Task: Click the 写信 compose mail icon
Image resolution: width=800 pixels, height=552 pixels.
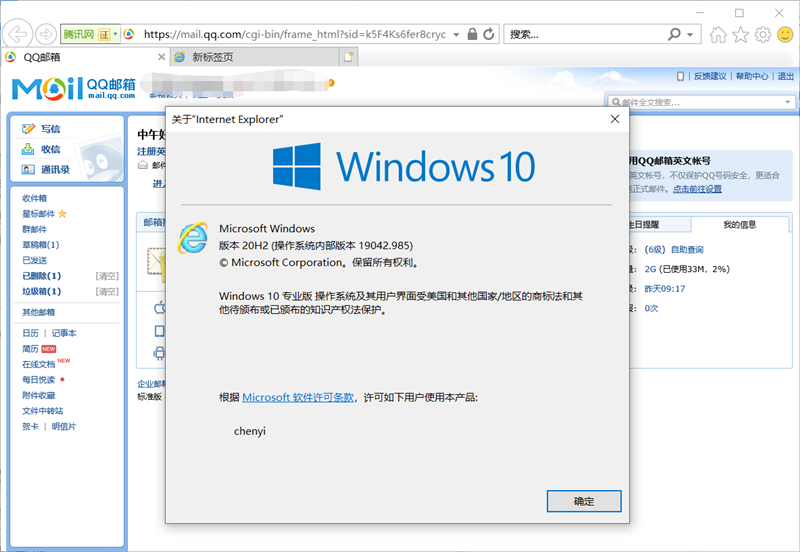Action: click(x=28, y=129)
